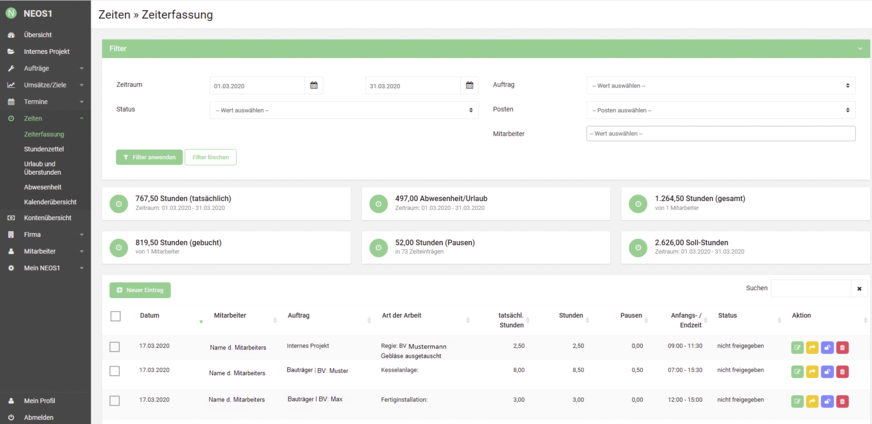Select the checkbox for the Fertiginstallation row
Image resolution: width=872 pixels, height=424 pixels.
[x=115, y=401]
